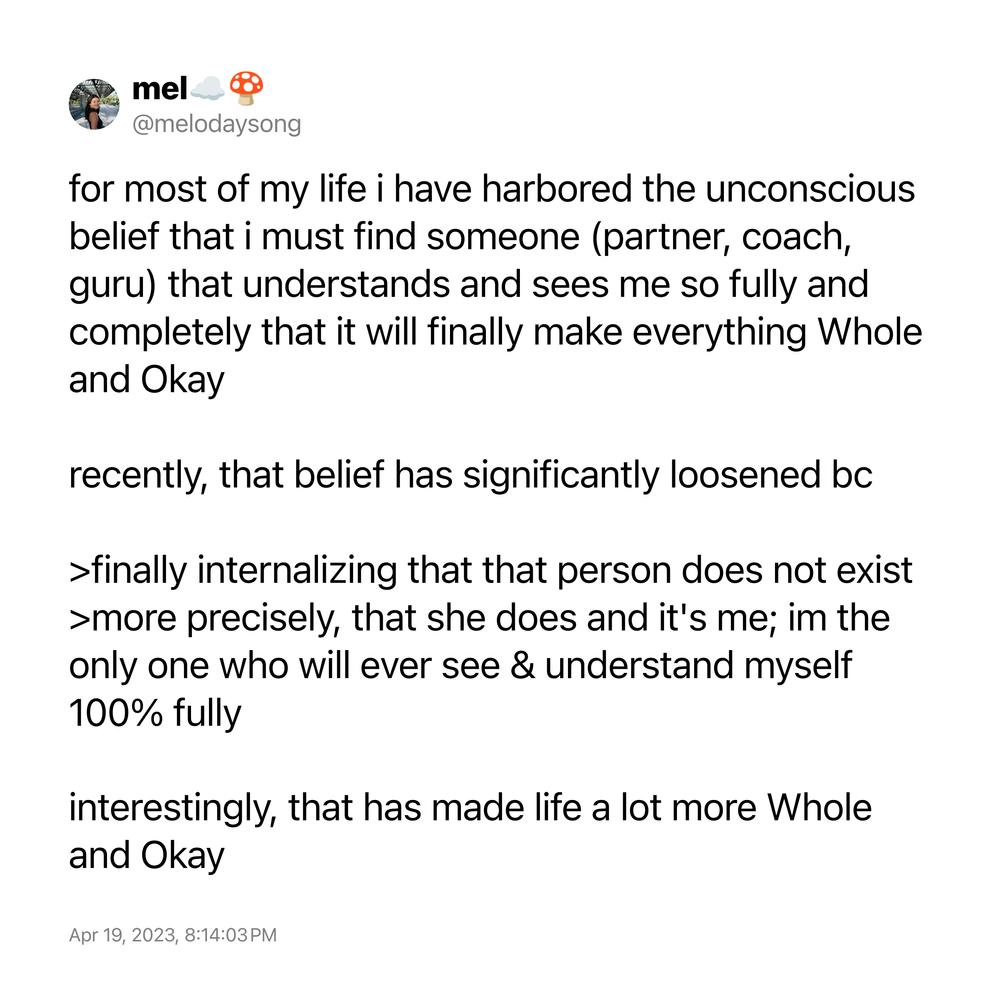
Task: Select the word "internalizing"
Action: click(x=297, y=570)
